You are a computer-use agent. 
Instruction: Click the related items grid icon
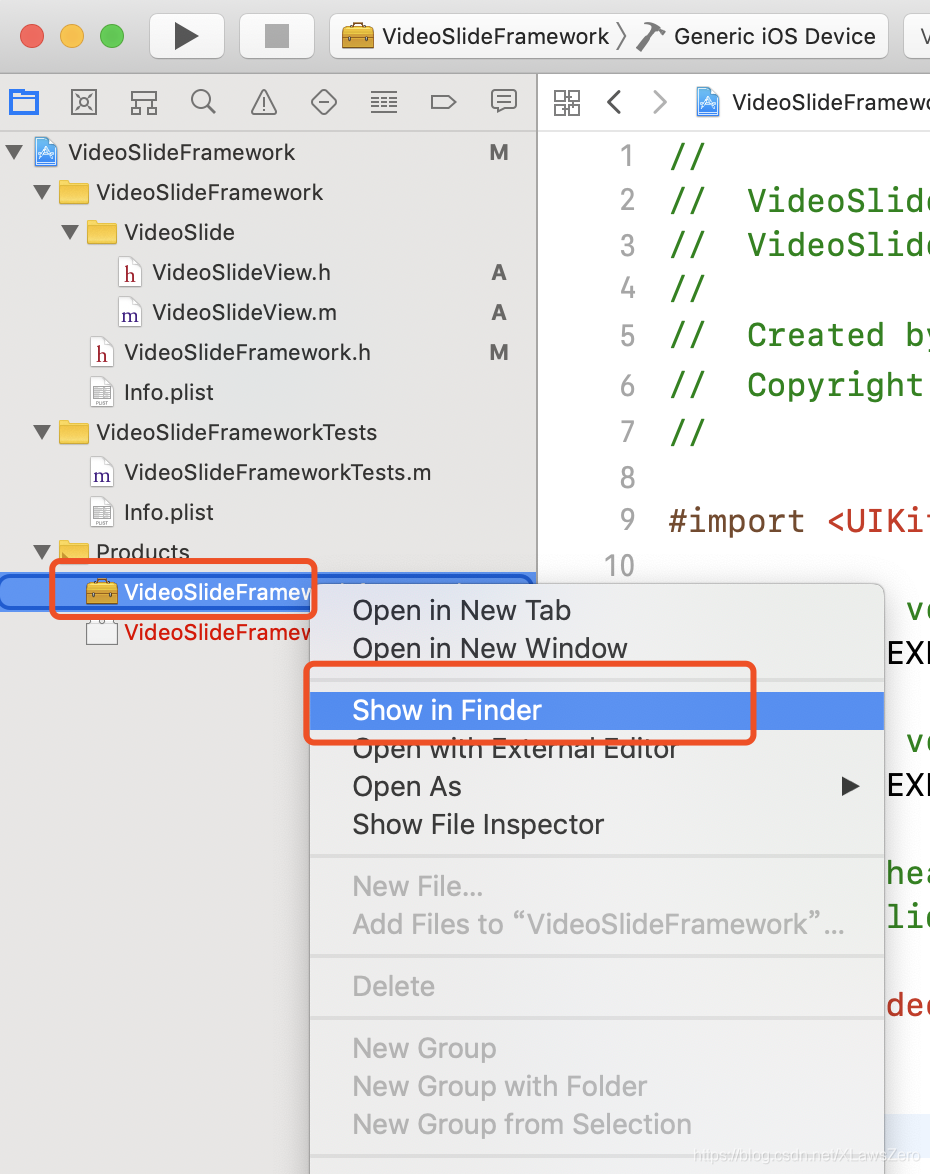click(x=567, y=103)
